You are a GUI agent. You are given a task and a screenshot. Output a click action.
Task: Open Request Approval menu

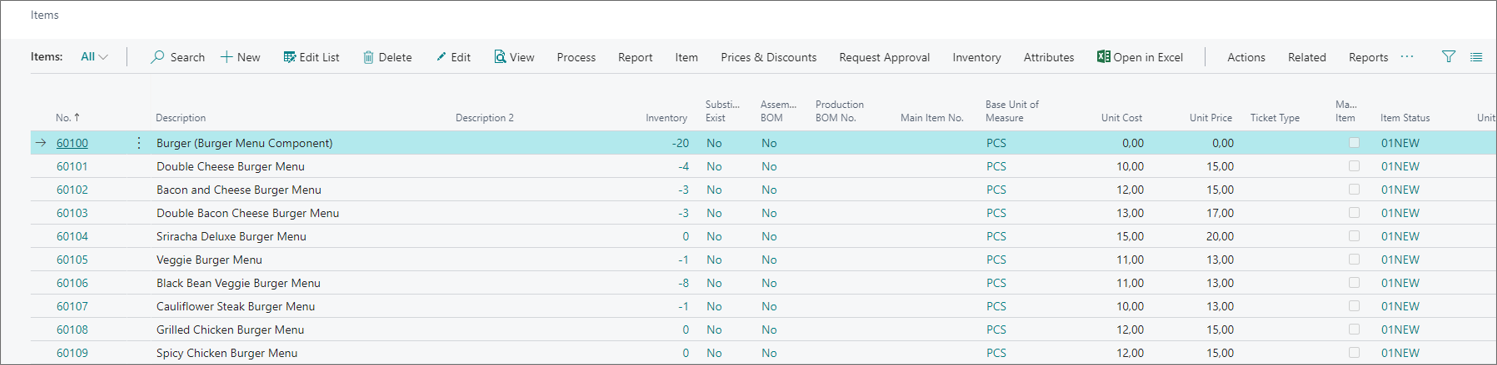click(x=884, y=57)
